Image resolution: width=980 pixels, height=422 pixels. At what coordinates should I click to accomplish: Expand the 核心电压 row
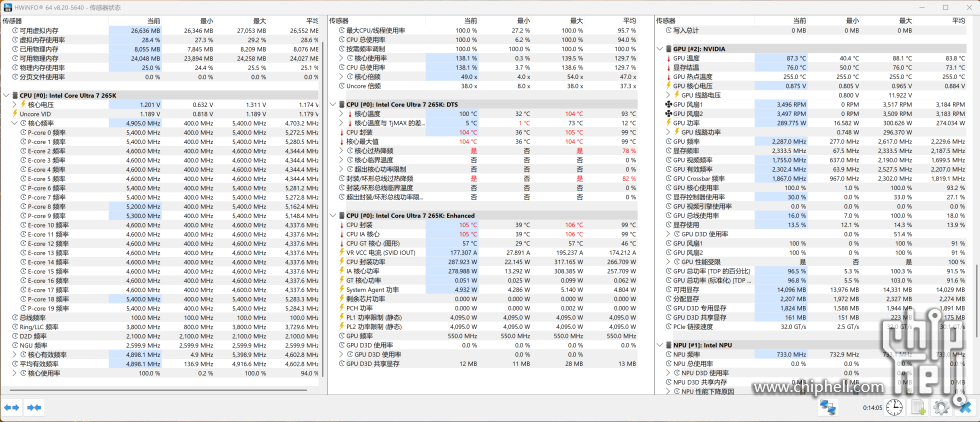14,104
